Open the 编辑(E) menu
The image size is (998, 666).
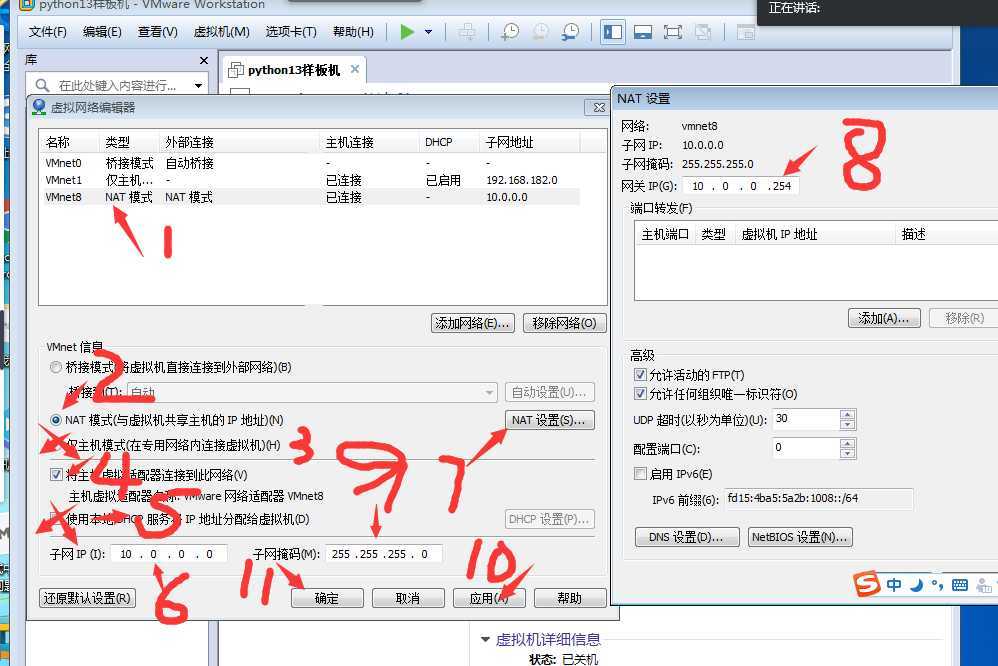(x=102, y=32)
